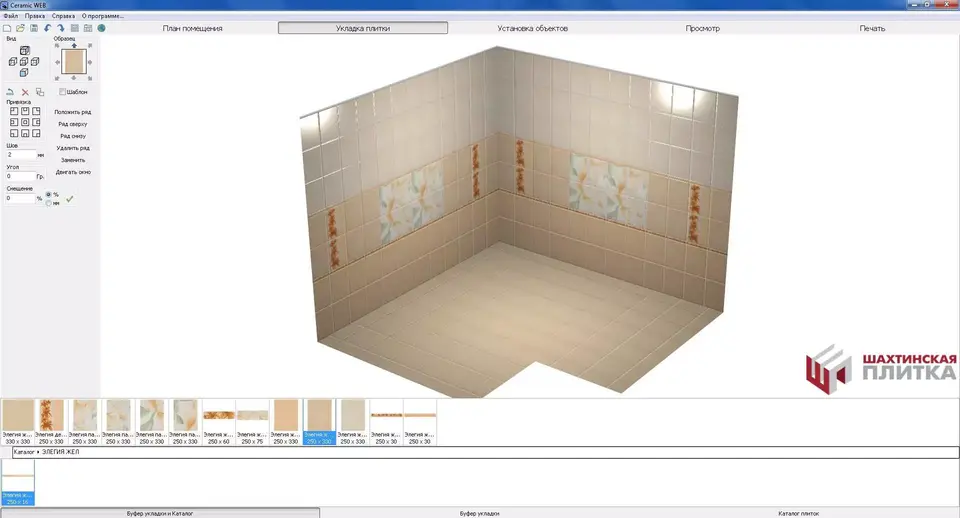Click the Заменить button
960x518 pixels.
[72, 160]
